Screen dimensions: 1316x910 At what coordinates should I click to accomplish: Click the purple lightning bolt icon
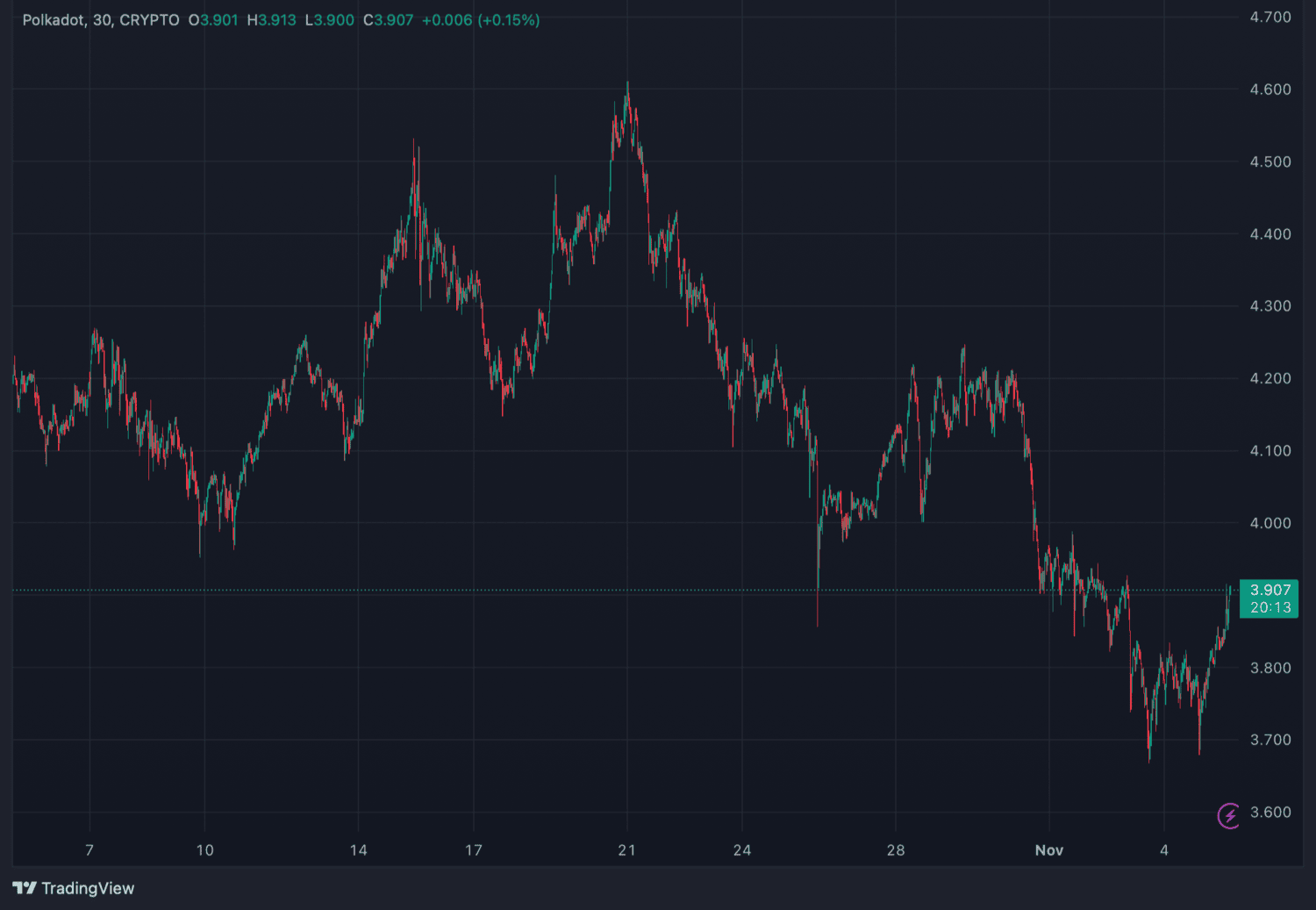click(x=1228, y=815)
